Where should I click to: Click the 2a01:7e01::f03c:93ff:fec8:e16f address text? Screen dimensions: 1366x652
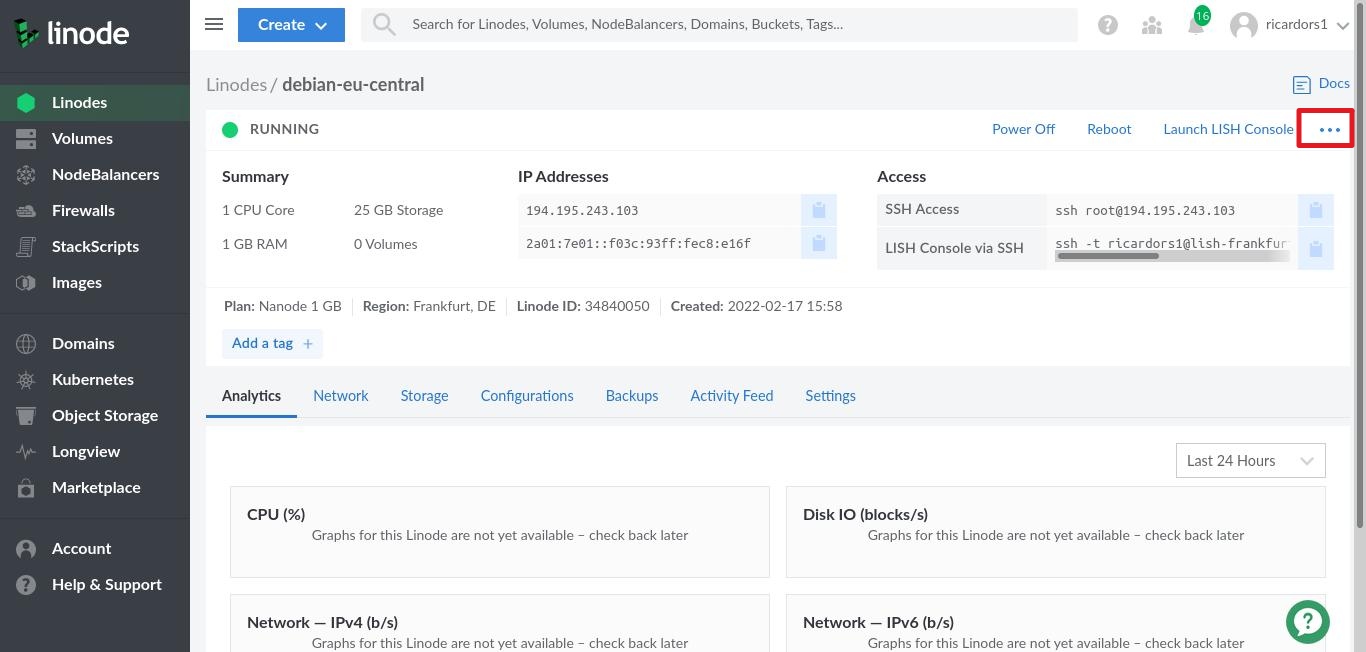tap(638, 243)
